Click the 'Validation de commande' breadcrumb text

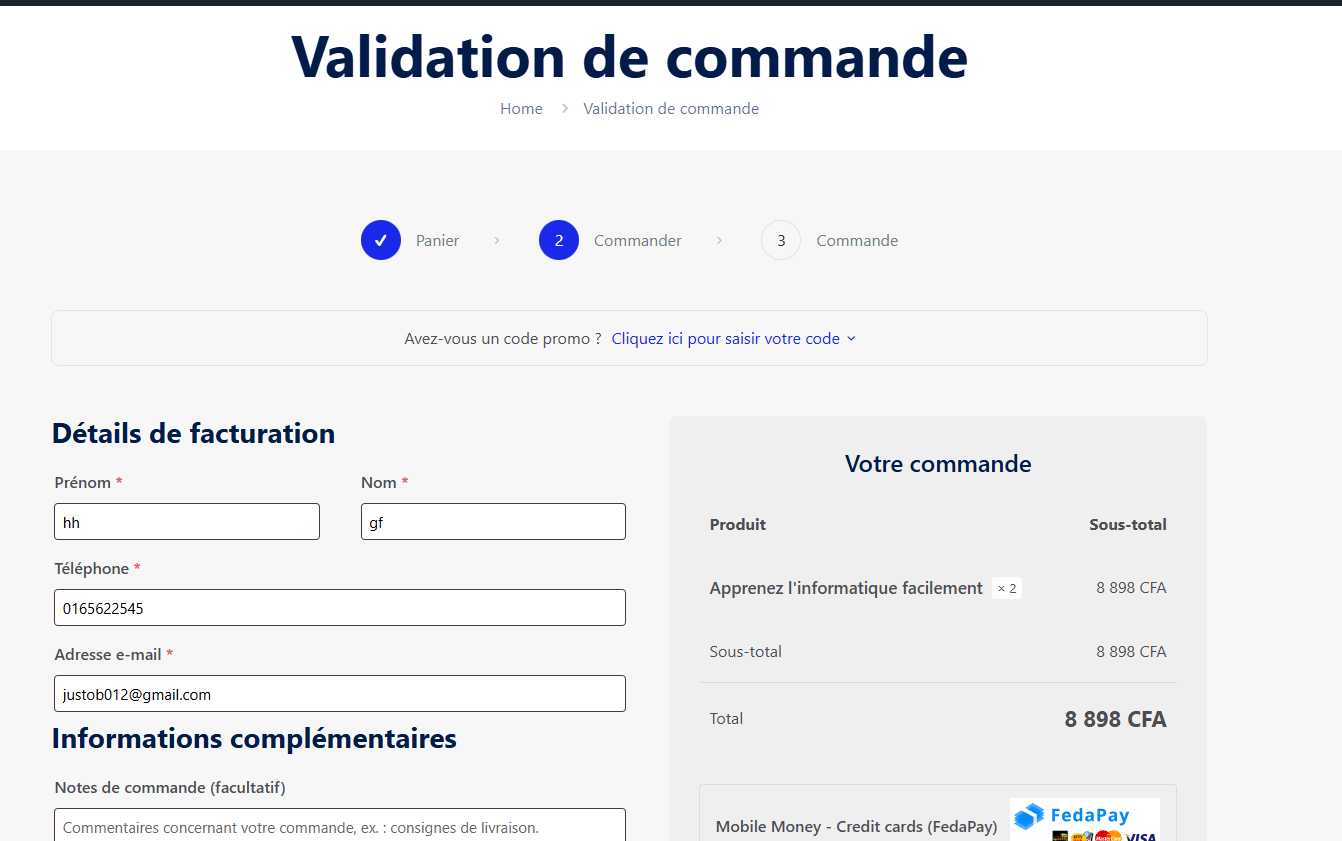pyautogui.click(x=671, y=108)
